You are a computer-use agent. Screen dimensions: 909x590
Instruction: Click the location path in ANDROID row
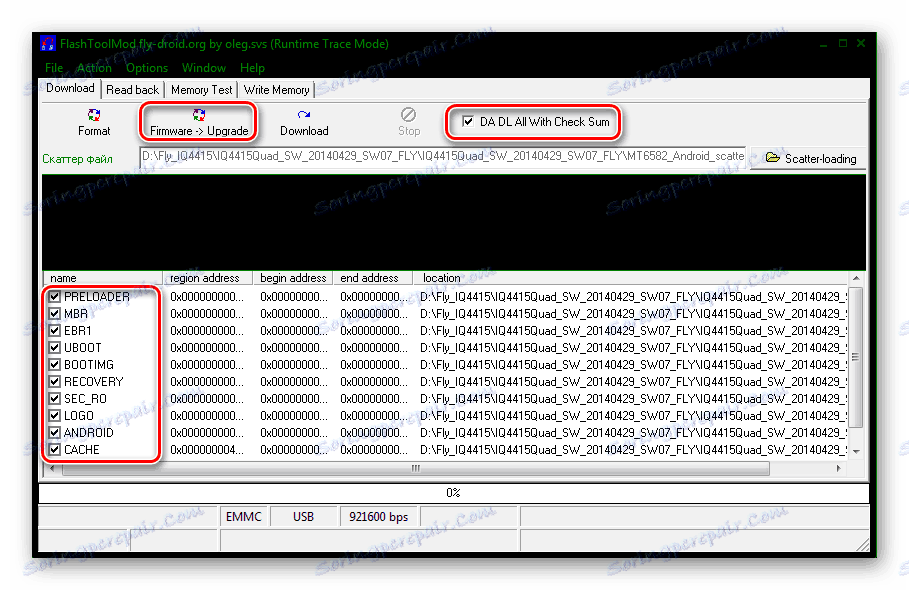tap(633, 433)
